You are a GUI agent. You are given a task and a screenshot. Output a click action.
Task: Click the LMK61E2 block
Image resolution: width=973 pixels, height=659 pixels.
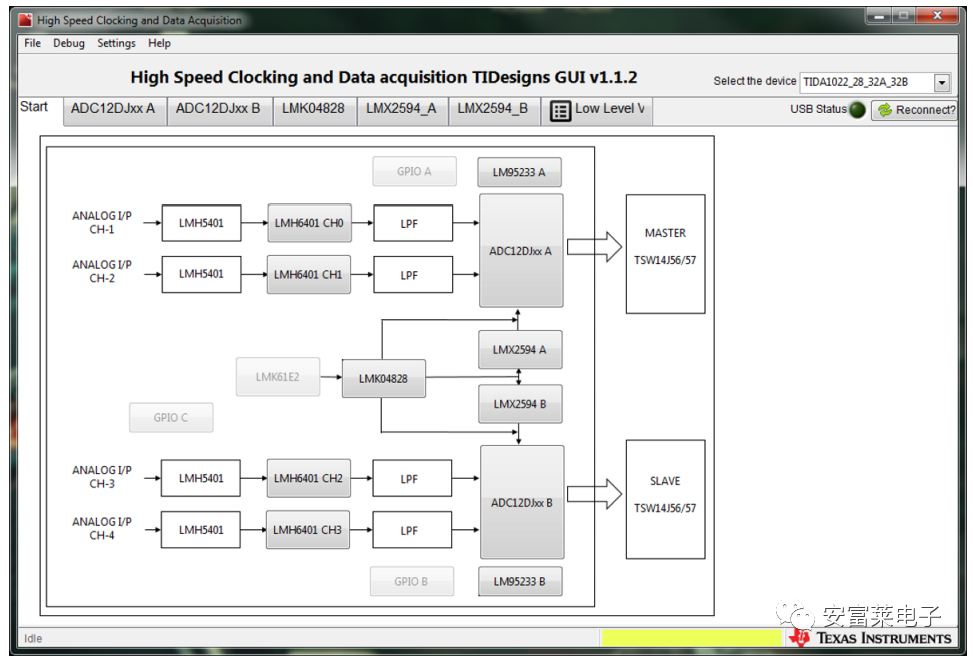[x=277, y=377]
